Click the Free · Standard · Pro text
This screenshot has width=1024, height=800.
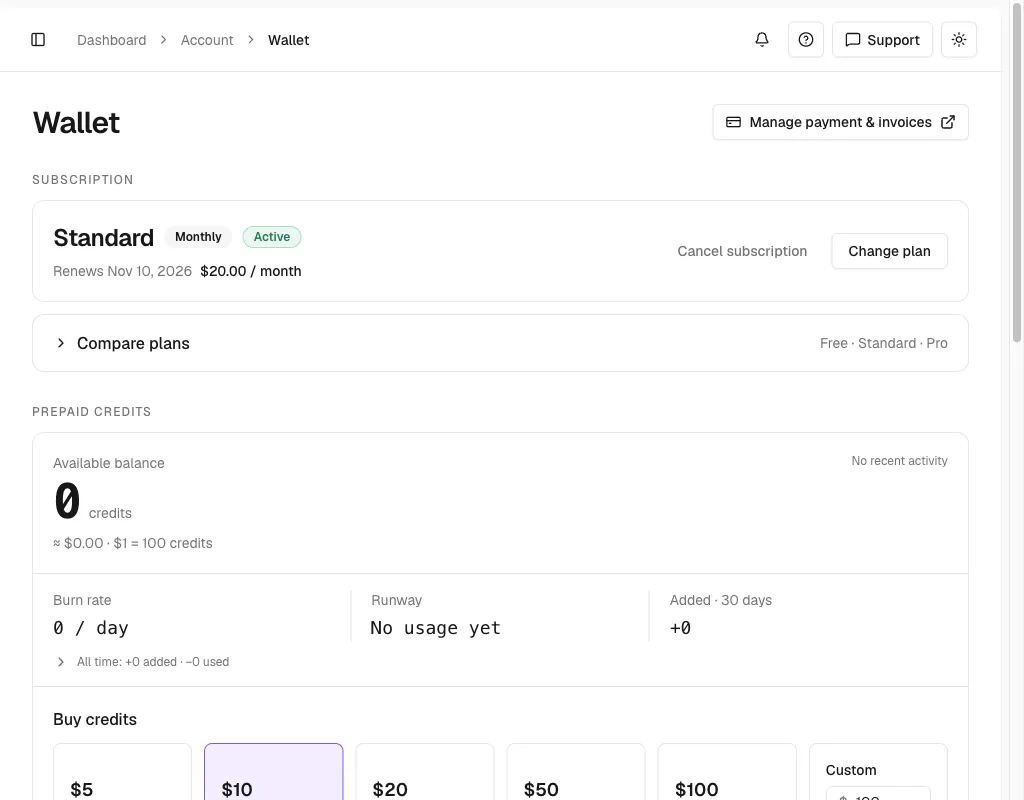884,344
